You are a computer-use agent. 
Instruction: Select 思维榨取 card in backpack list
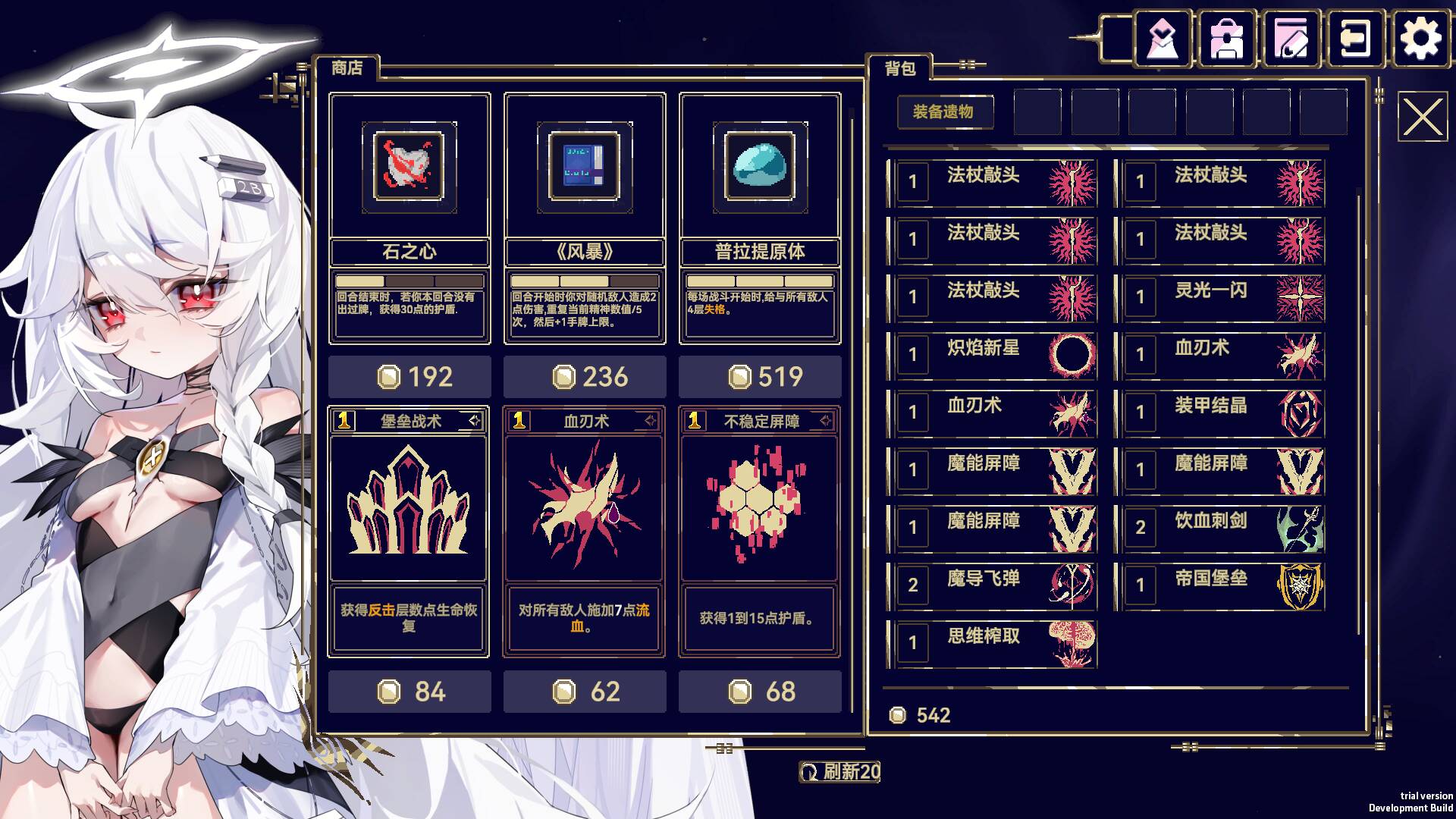click(992, 643)
